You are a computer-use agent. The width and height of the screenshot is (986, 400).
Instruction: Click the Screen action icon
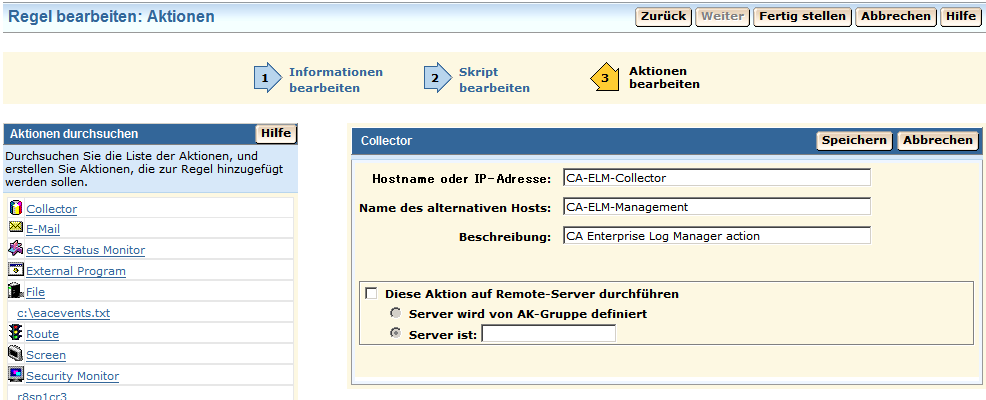[x=16, y=354]
